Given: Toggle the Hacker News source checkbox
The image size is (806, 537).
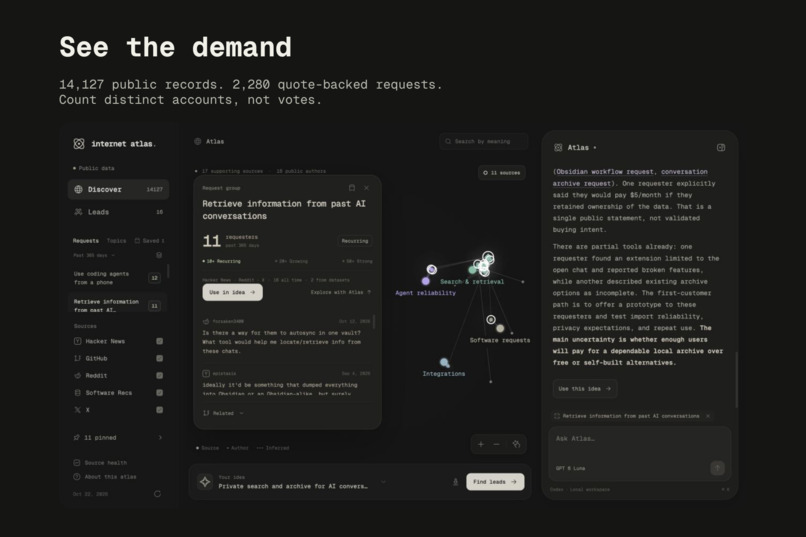Looking at the screenshot, I should point(159,341).
